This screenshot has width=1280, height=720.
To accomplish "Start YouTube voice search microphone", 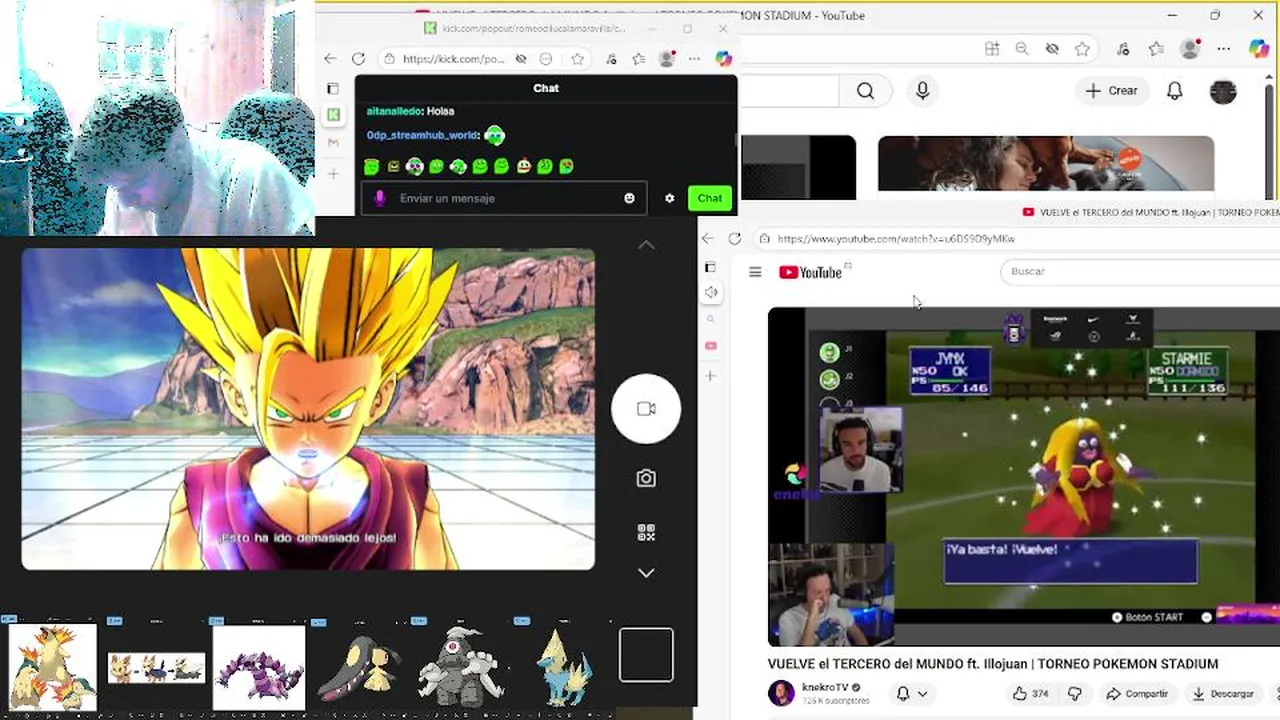I will tap(922, 91).
